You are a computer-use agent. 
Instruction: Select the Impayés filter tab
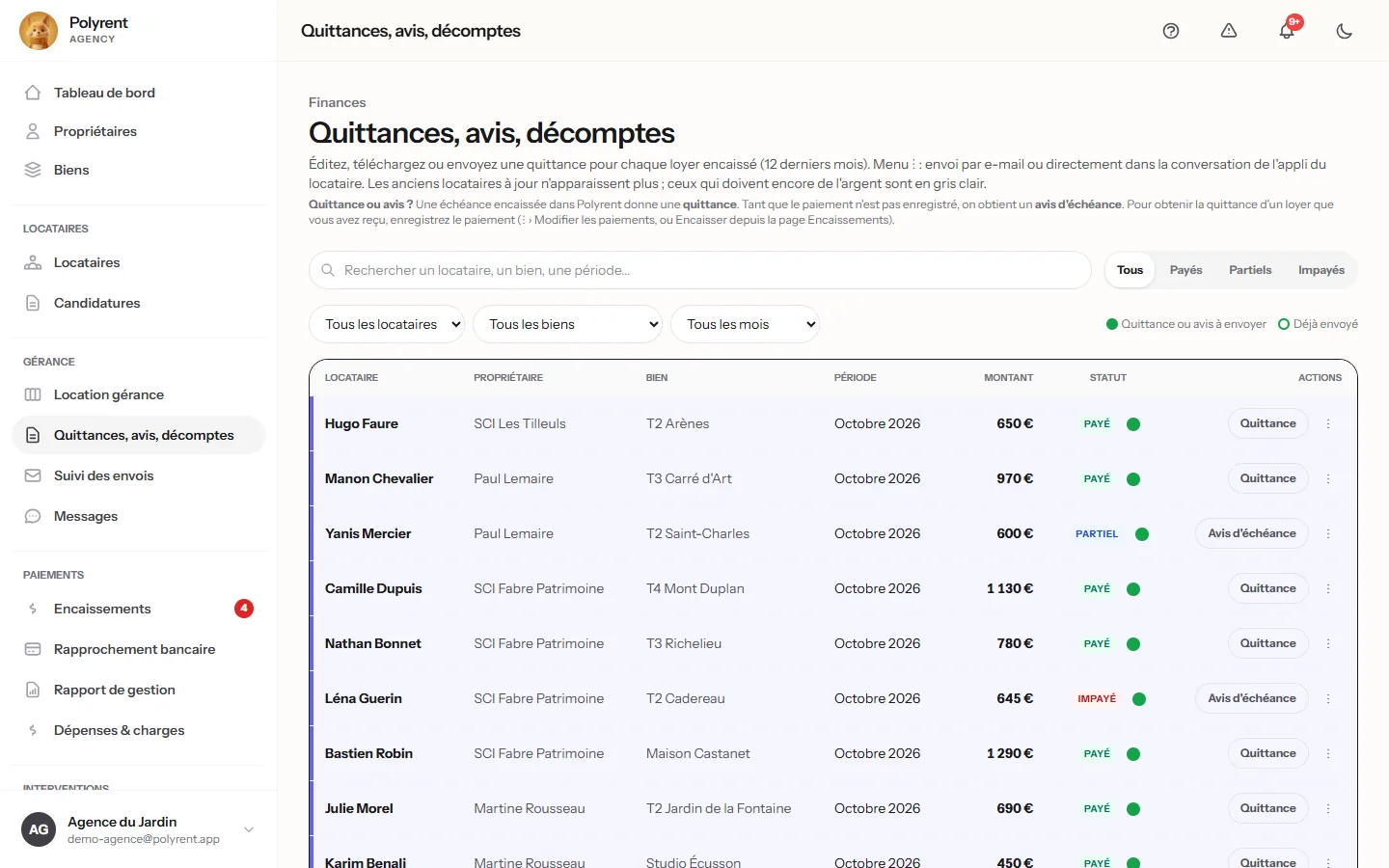1321,270
